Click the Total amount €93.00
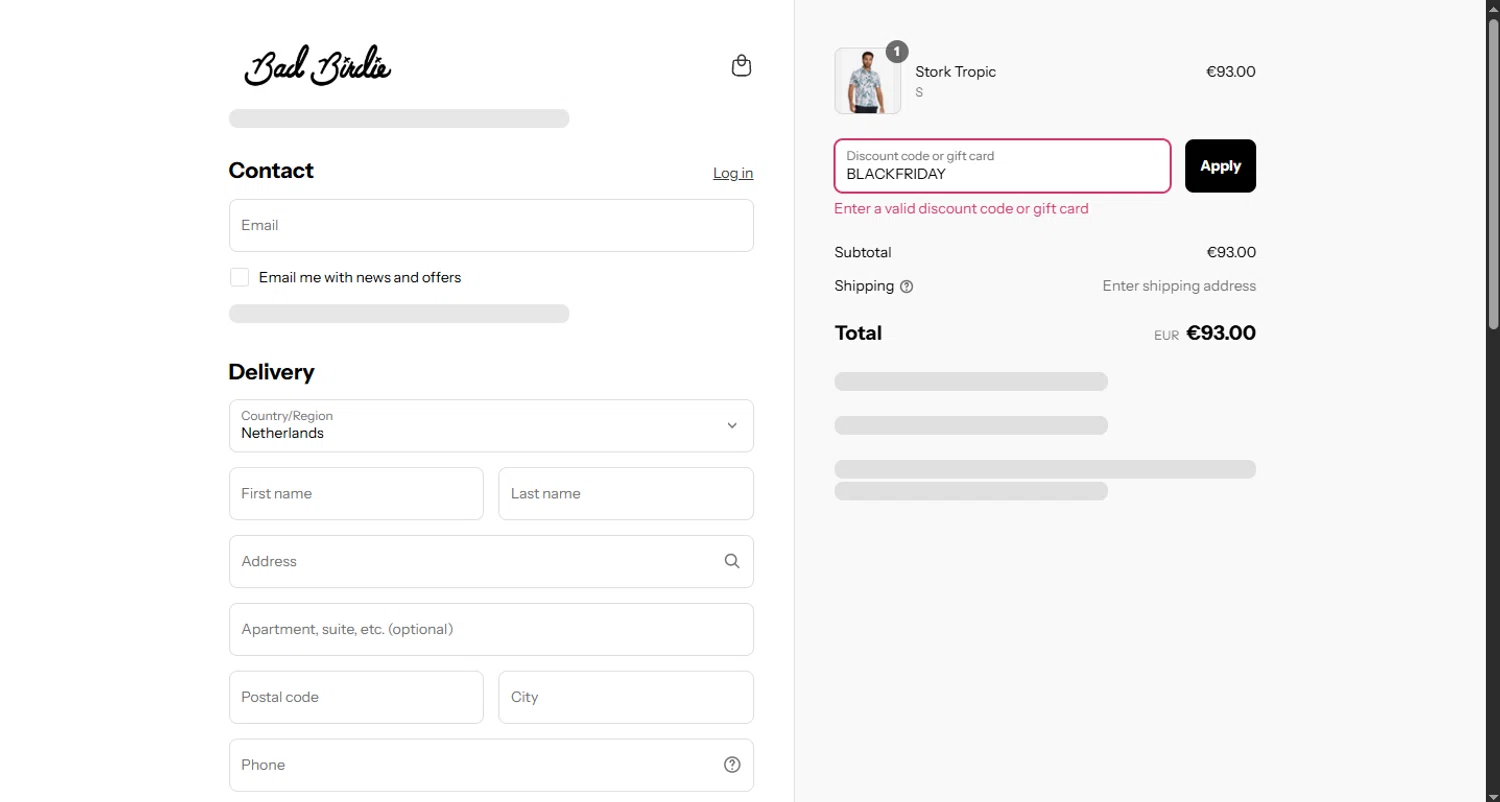 tap(1221, 333)
